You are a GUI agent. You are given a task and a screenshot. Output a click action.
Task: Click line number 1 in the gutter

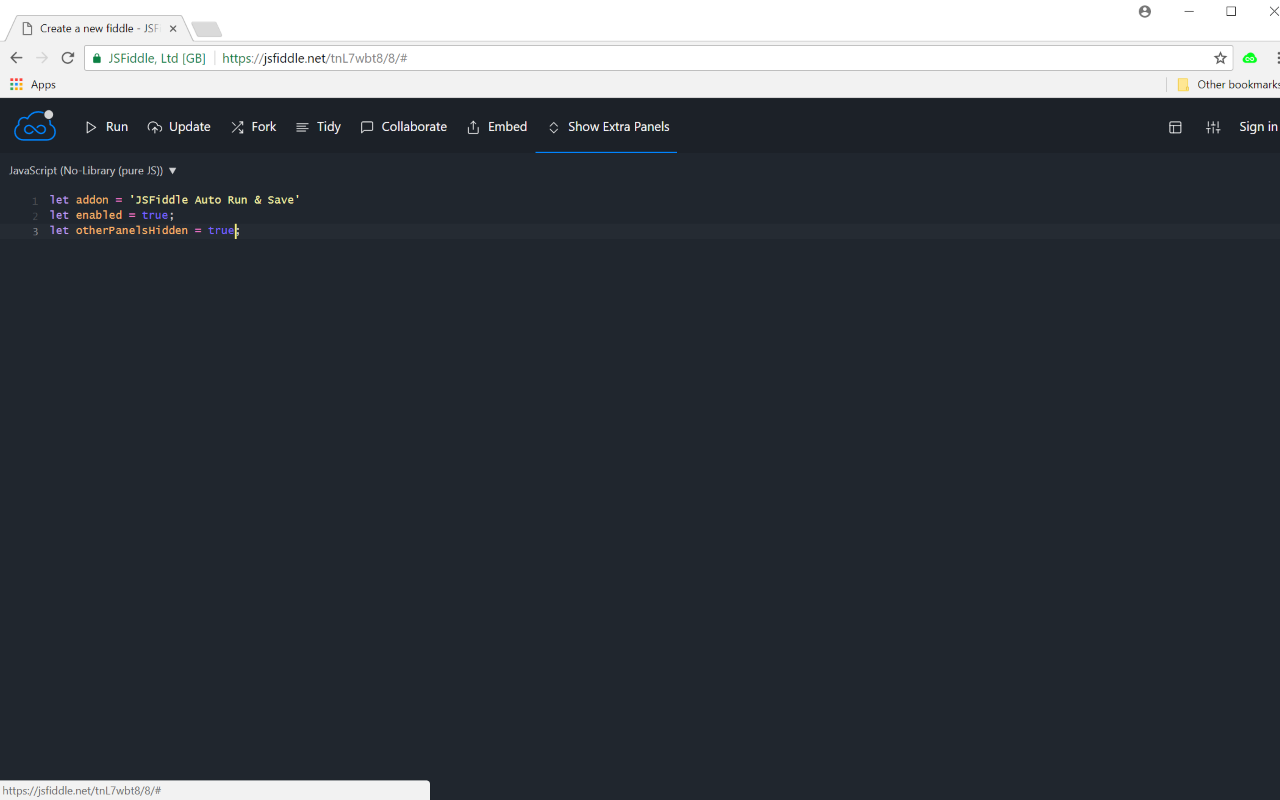[35, 201]
